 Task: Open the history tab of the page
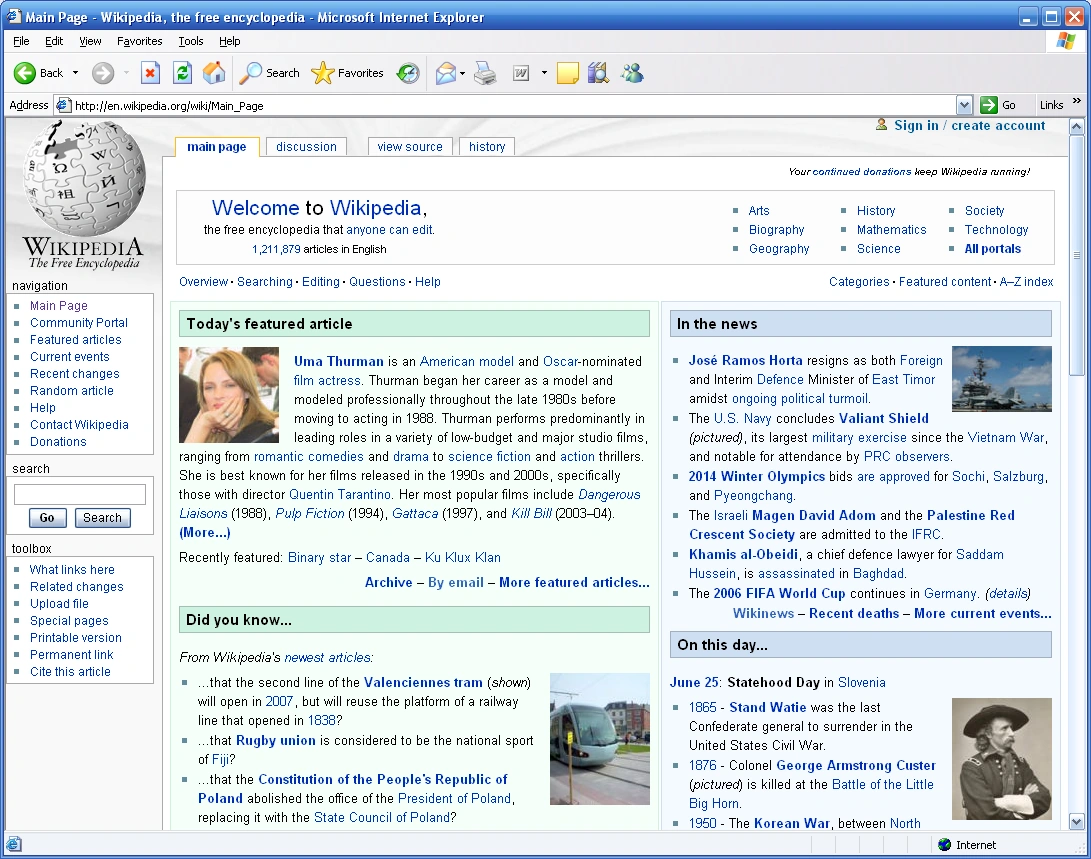487,147
